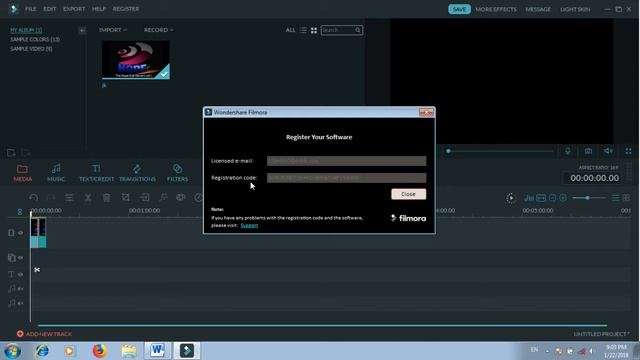
Task: Click the speed clock icon in toolbar
Action: click(198, 198)
